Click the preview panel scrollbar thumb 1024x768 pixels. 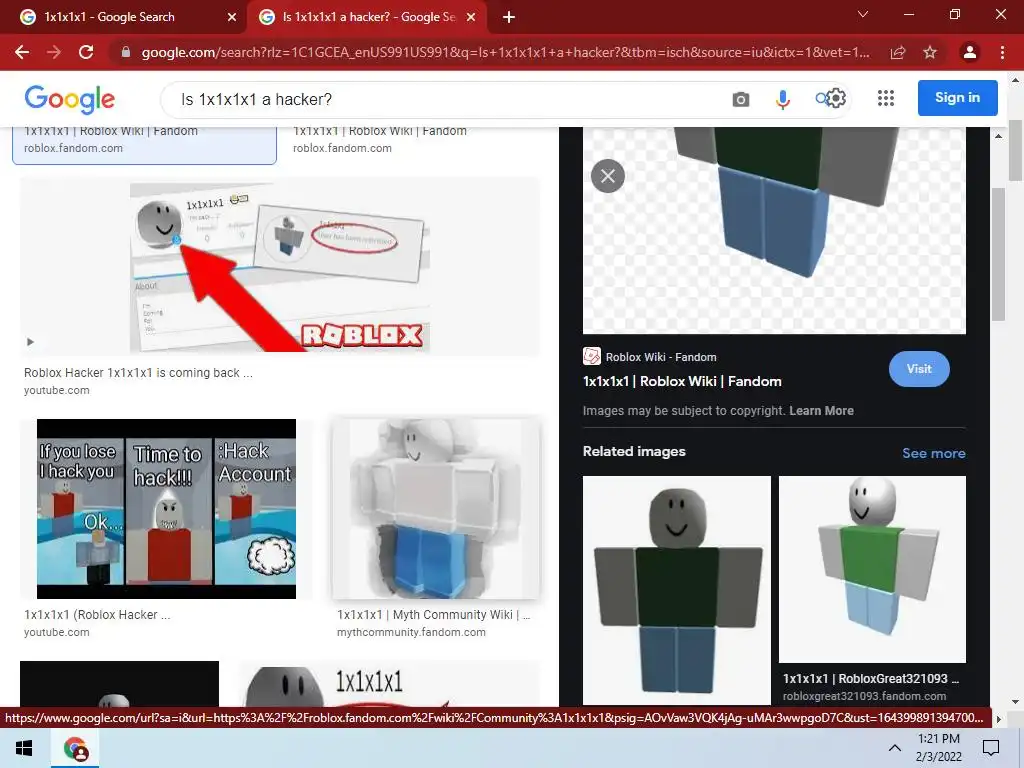(x=998, y=254)
